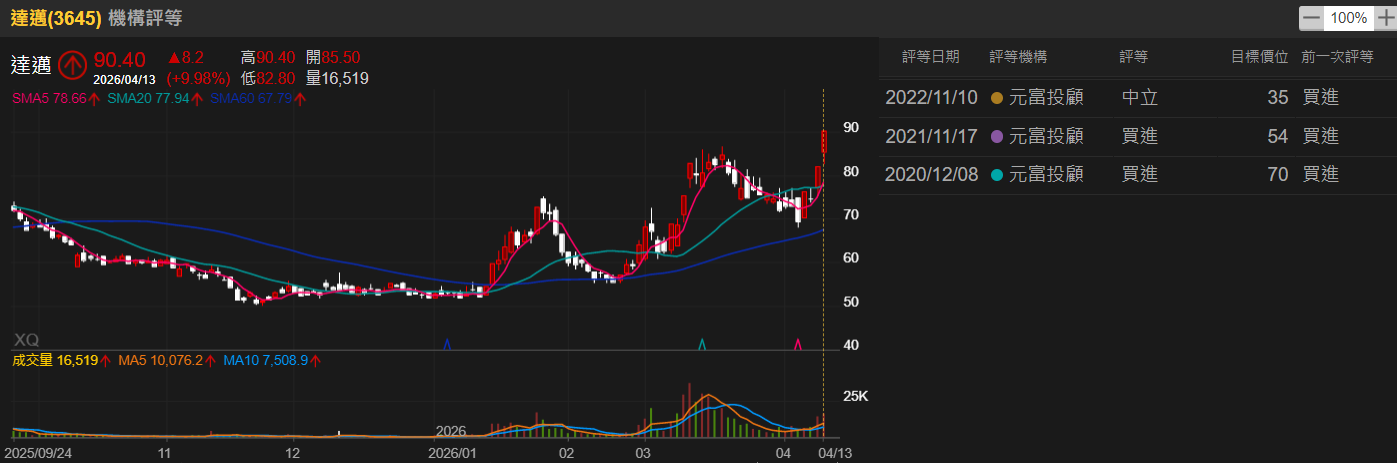Viewport: 1397px width, 463px height.
Task: Click the 前一次評等 column header
Action: (1337, 57)
